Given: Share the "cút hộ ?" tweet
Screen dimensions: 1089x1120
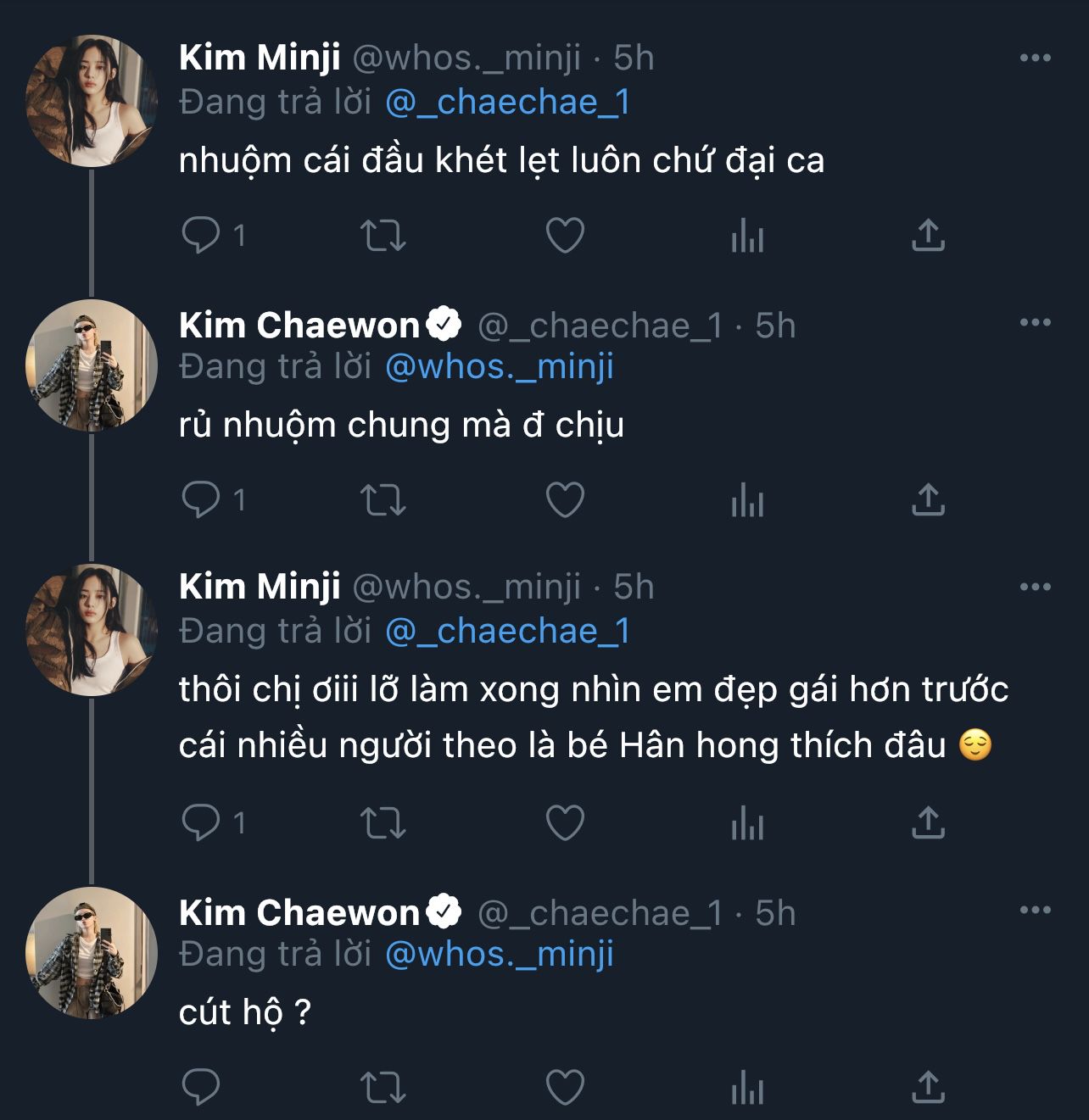Looking at the screenshot, I should point(928,1087).
